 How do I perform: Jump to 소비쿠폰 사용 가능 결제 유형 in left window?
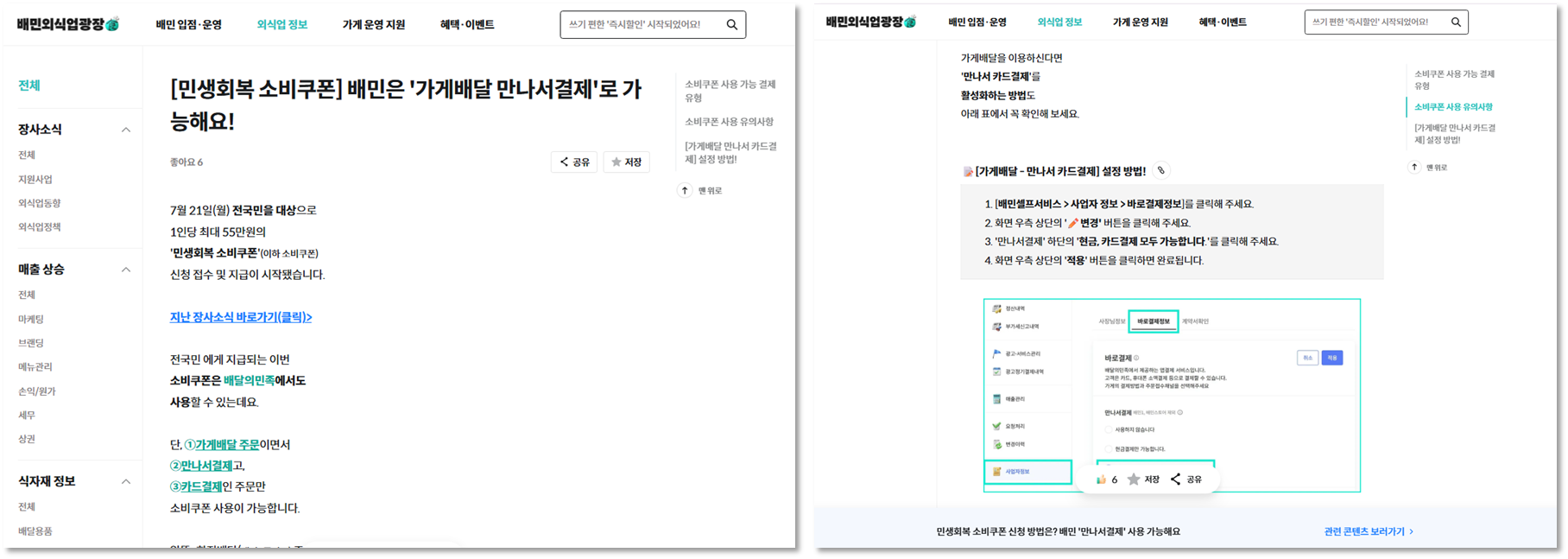click(730, 91)
